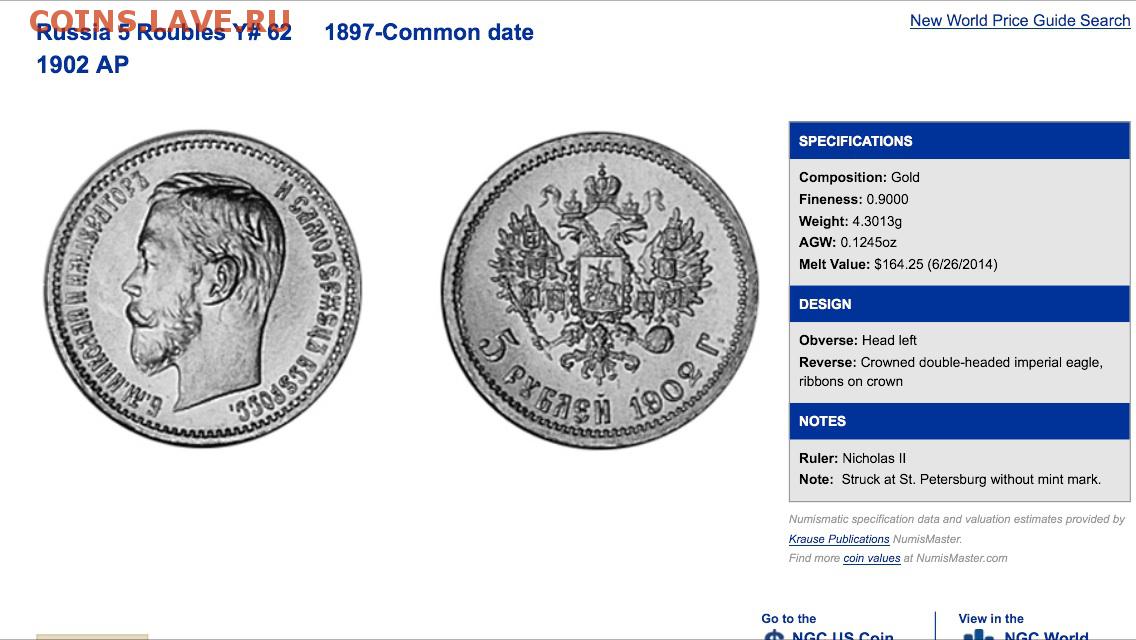The height and width of the screenshot is (640, 1136).
Task: Open the Krause Publications link
Action: (x=839, y=539)
